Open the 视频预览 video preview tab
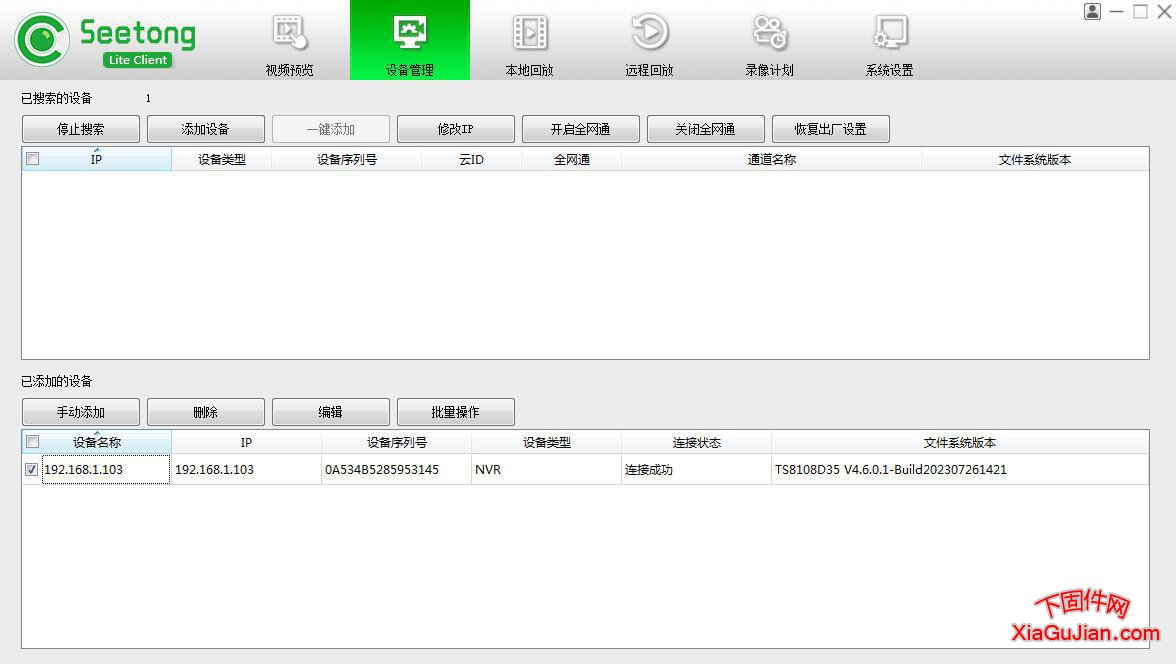Screen dimensions: 1176x664 point(290,41)
